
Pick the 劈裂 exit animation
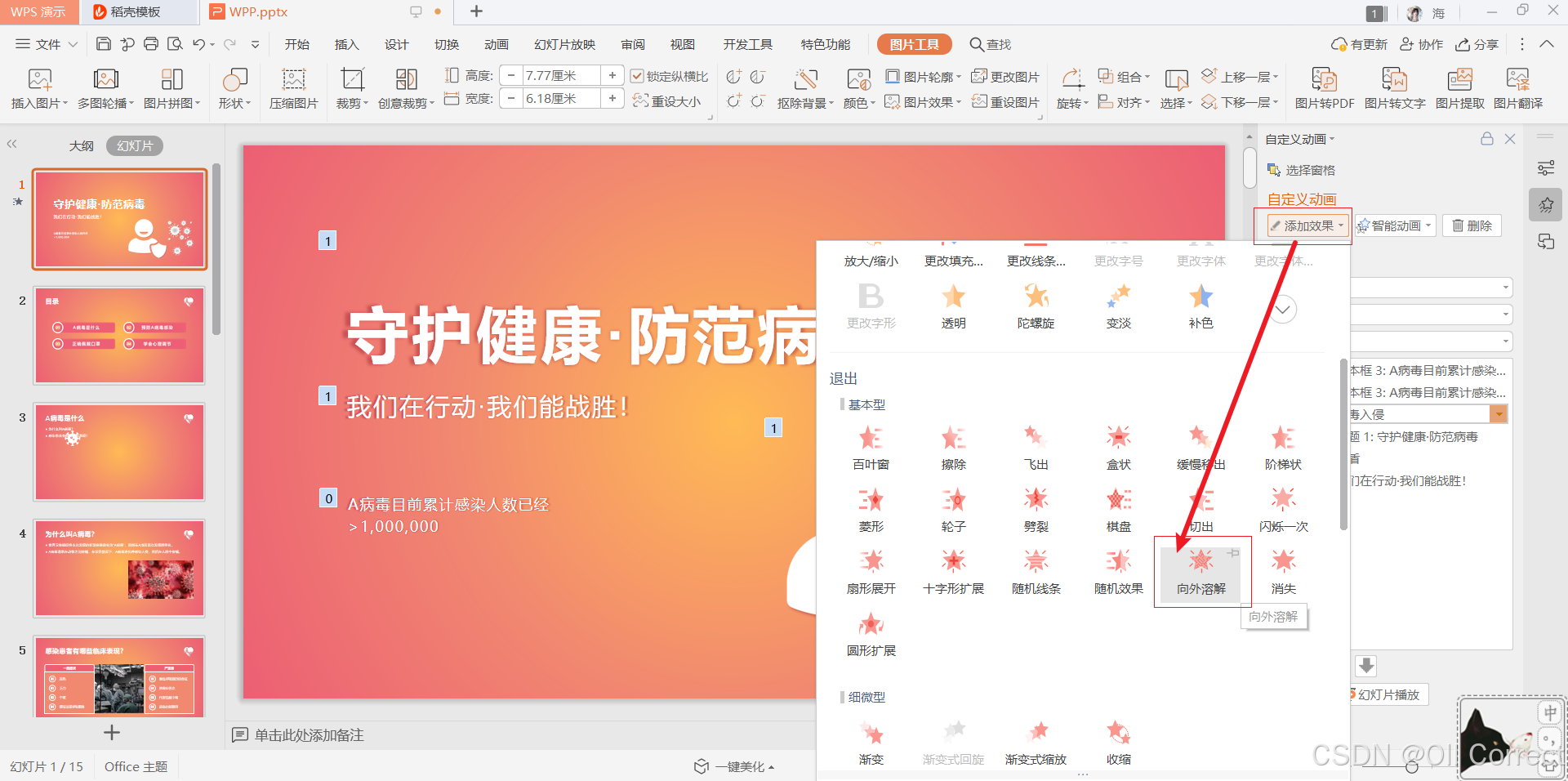[1036, 510]
